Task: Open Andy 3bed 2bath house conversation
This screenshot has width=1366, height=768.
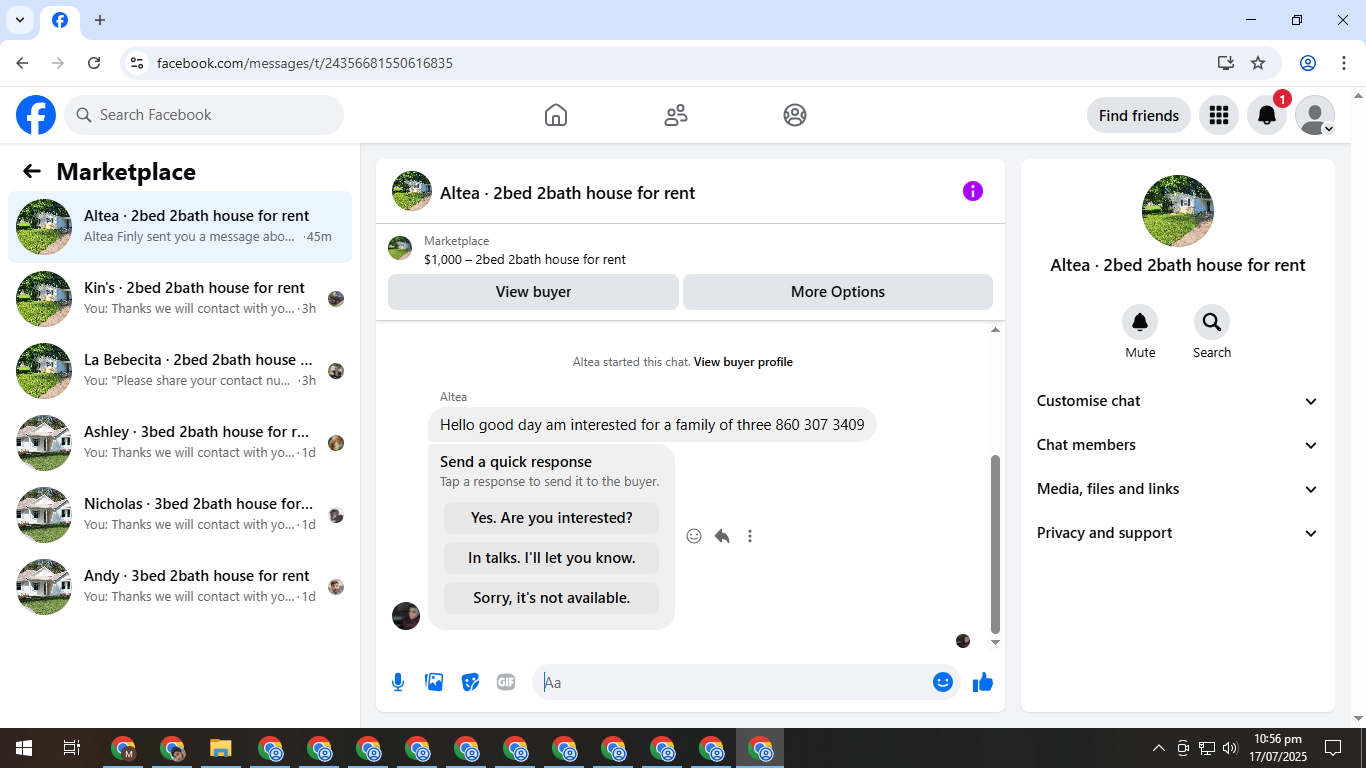Action: 180,587
